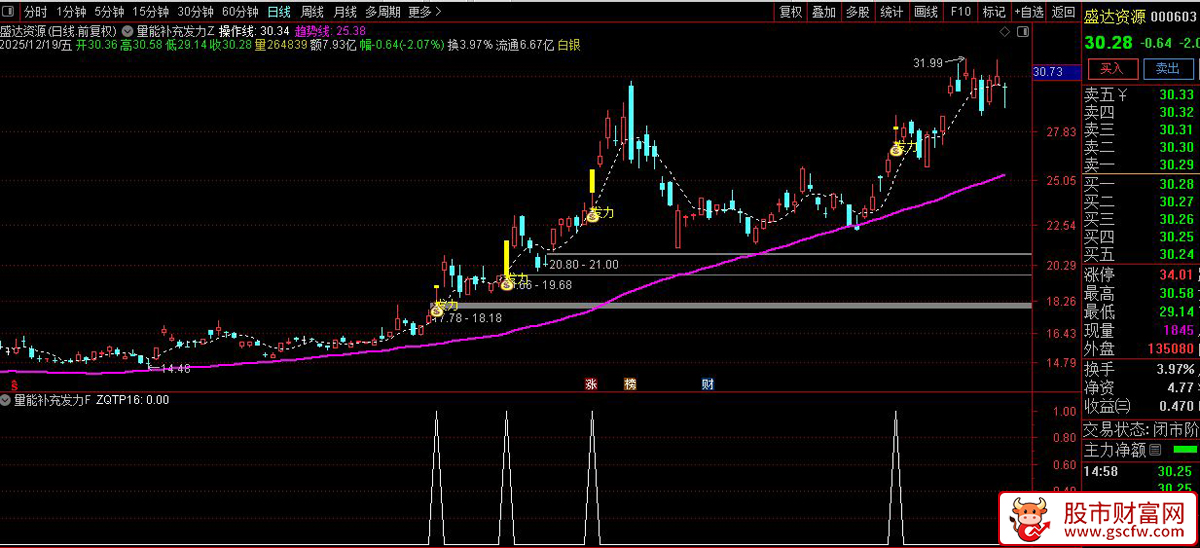Screen dimensions: 1200x548
Task: Select the 月线 monthly chart tab
Action: pos(345,12)
